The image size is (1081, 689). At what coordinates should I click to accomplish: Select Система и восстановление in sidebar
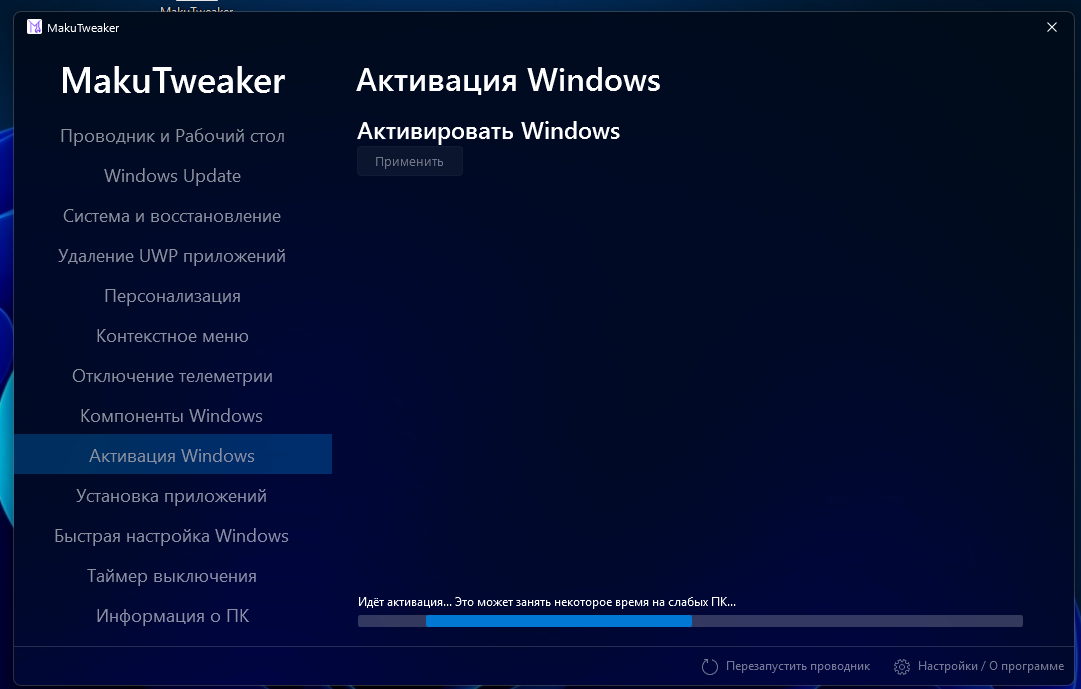tap(172, 216)
